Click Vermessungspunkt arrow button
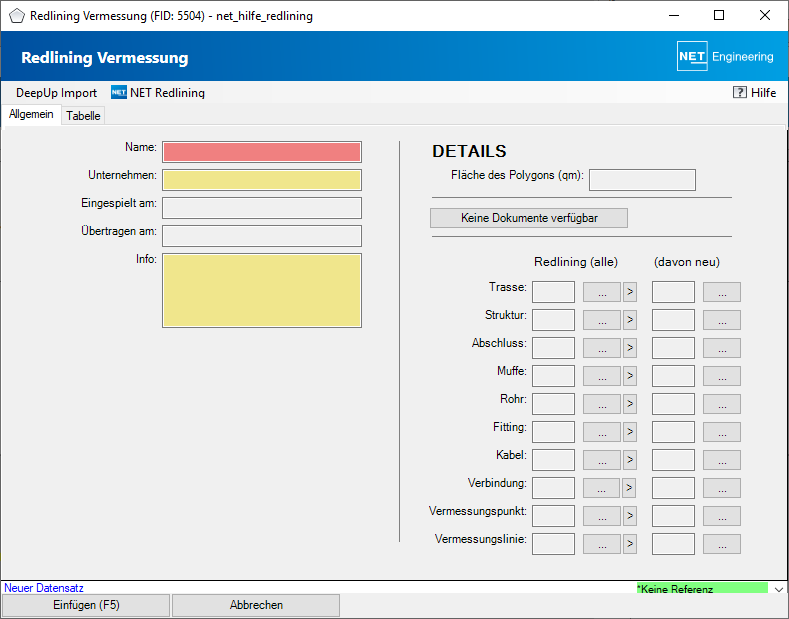This screenshot has width=789, height=619. 629,516
